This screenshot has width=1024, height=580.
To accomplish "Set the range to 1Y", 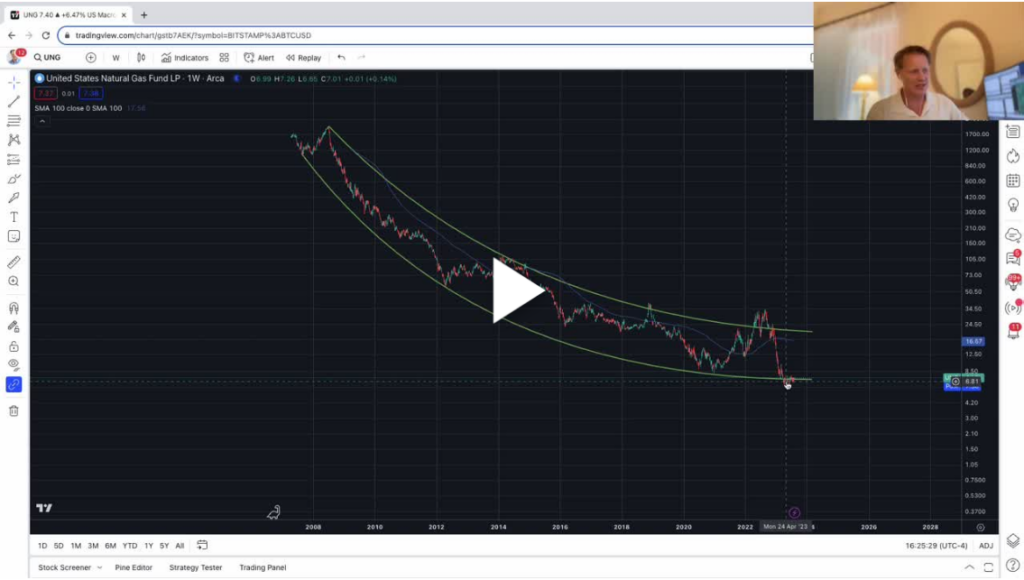I will pyautogui.click(x=148, y=545).
